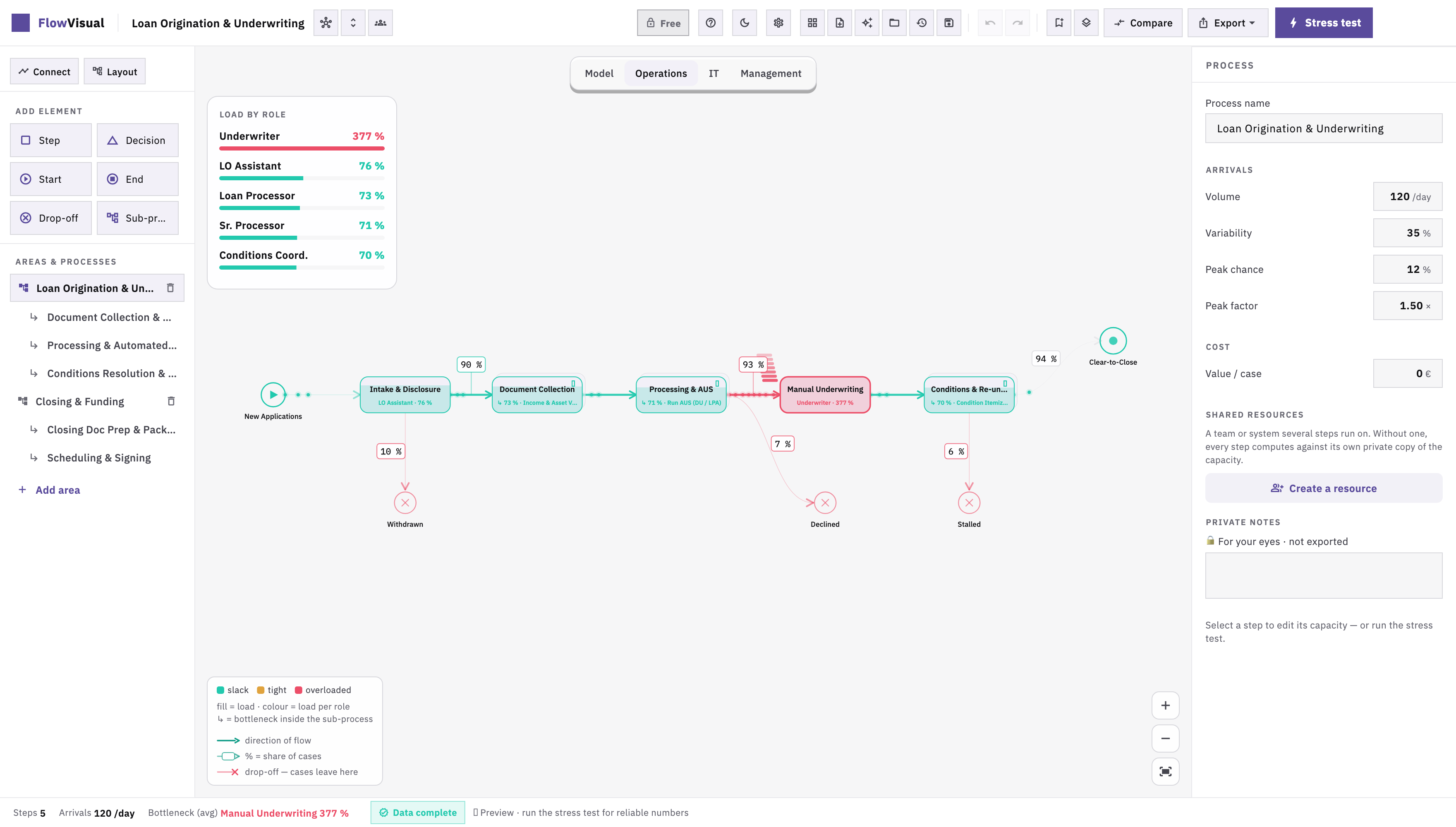Open the team members icon
Screen dimensions: 1456x827
coord(380,23)
